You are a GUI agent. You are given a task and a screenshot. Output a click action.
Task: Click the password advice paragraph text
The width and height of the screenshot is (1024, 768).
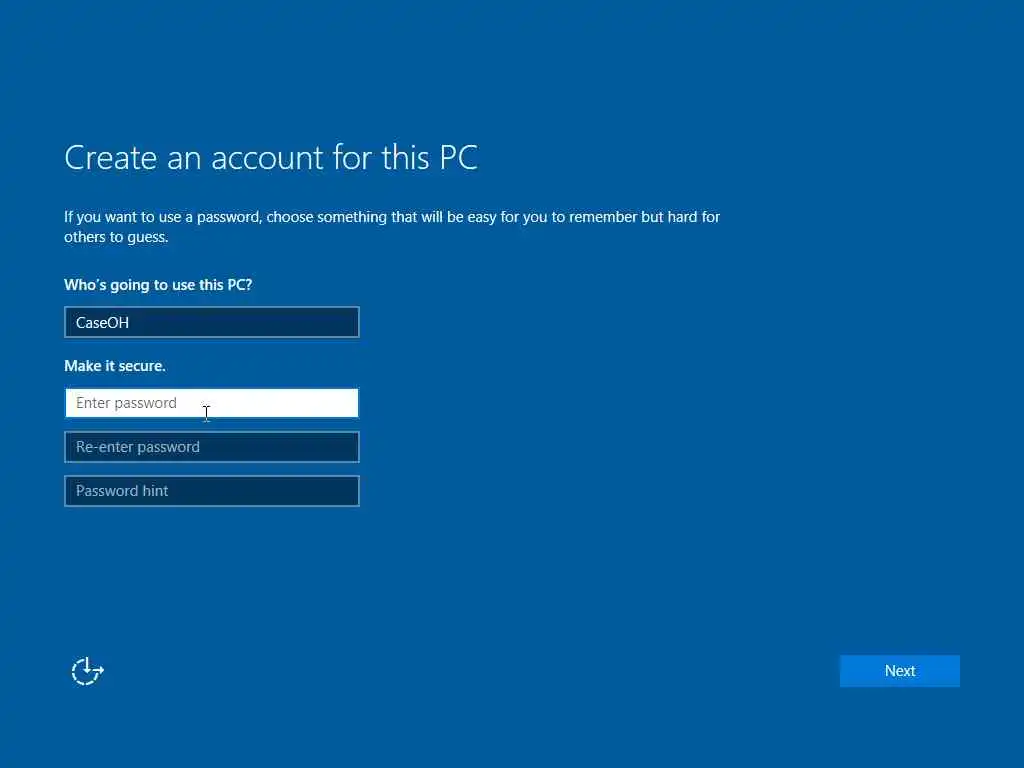coord(392,227)
